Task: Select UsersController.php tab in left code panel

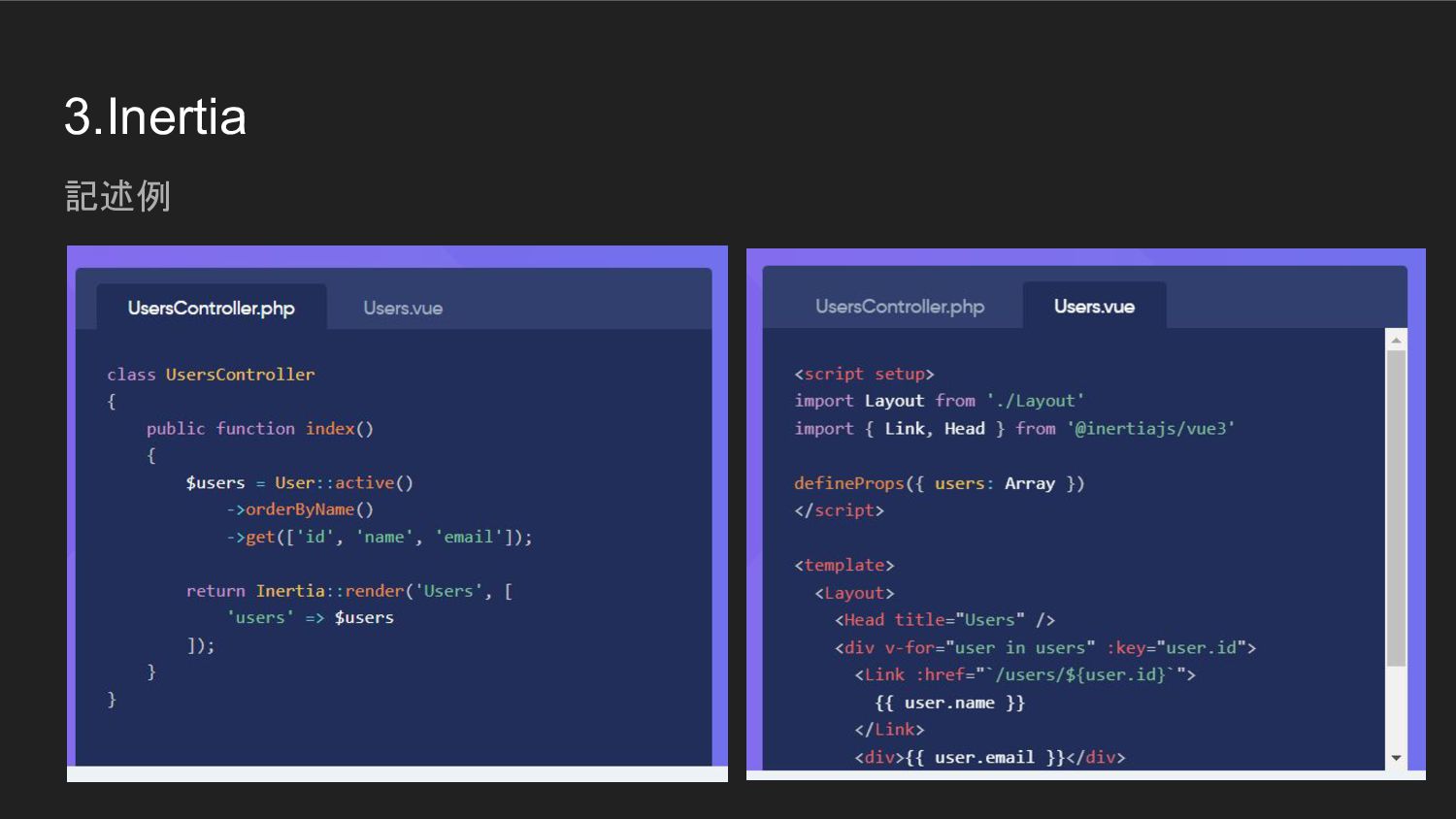Action: click(x=212, y=308)
